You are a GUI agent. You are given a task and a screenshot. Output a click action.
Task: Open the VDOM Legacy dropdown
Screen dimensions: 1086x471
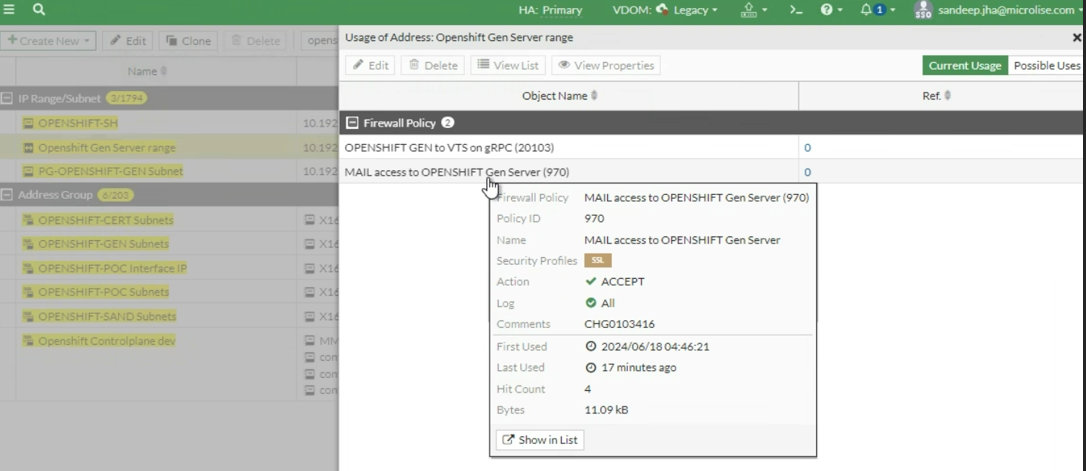tap(687, 10)
